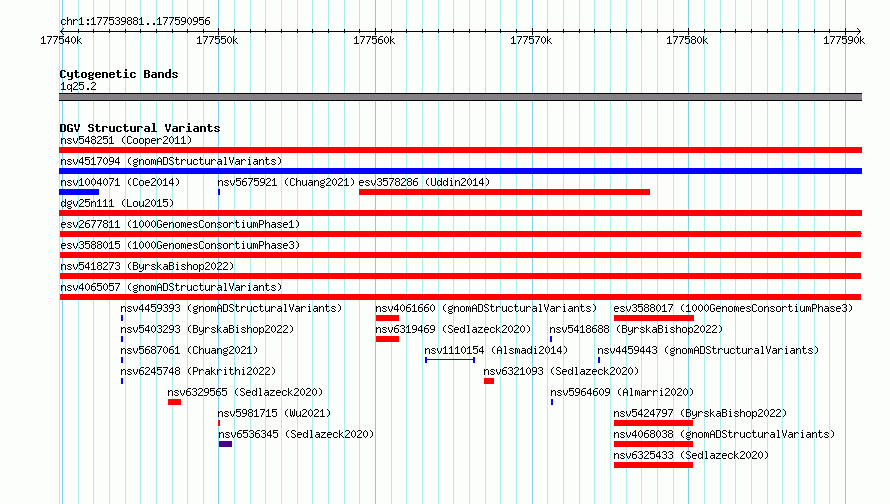Screen dimensions: 890x504
Task: Open nsv6536345 (Sedlazeck2020) label
Action: click(x=296, y=434)
